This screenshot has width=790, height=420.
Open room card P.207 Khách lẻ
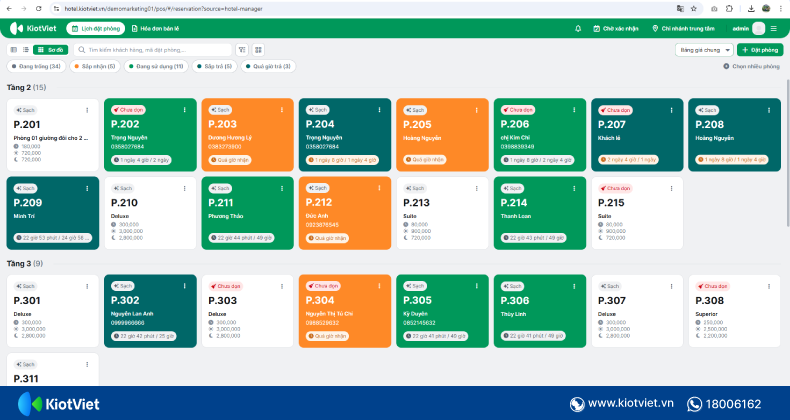[x=637, y=135]
